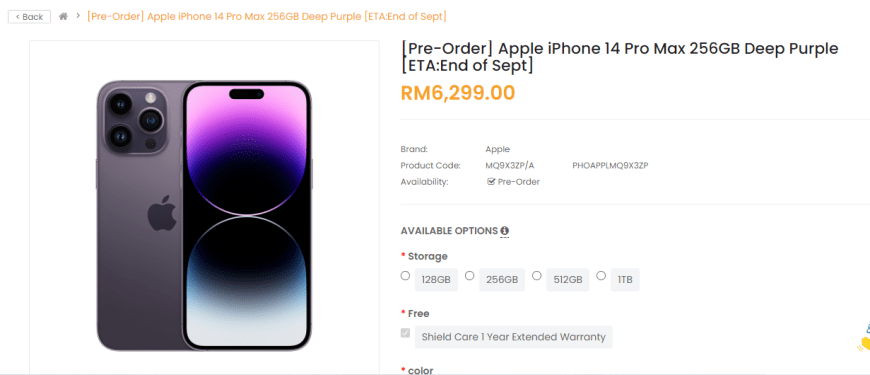Screen dimensions: 870x375
Task: Select the 128GB storage radio button
Action: (x=405, y=275)
